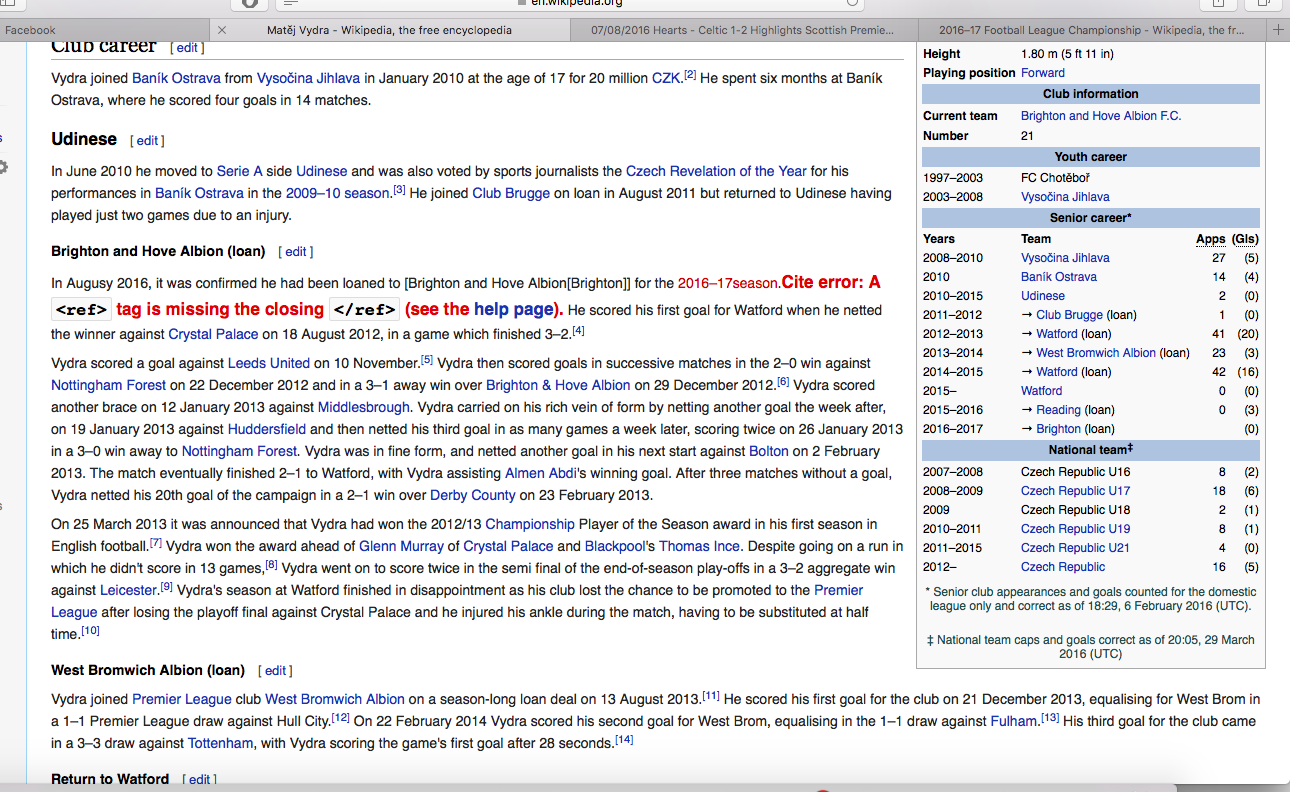Open the red 2016–17season link
This screenshot has width=1290, height=792.
click(729, 284)
